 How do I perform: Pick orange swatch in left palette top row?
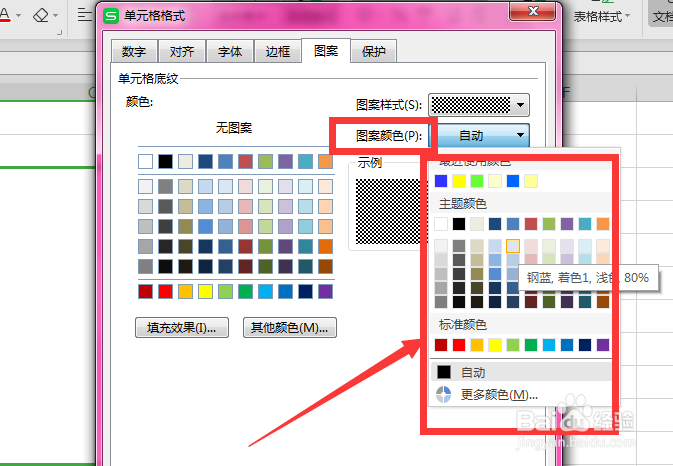tap(326, 162)
